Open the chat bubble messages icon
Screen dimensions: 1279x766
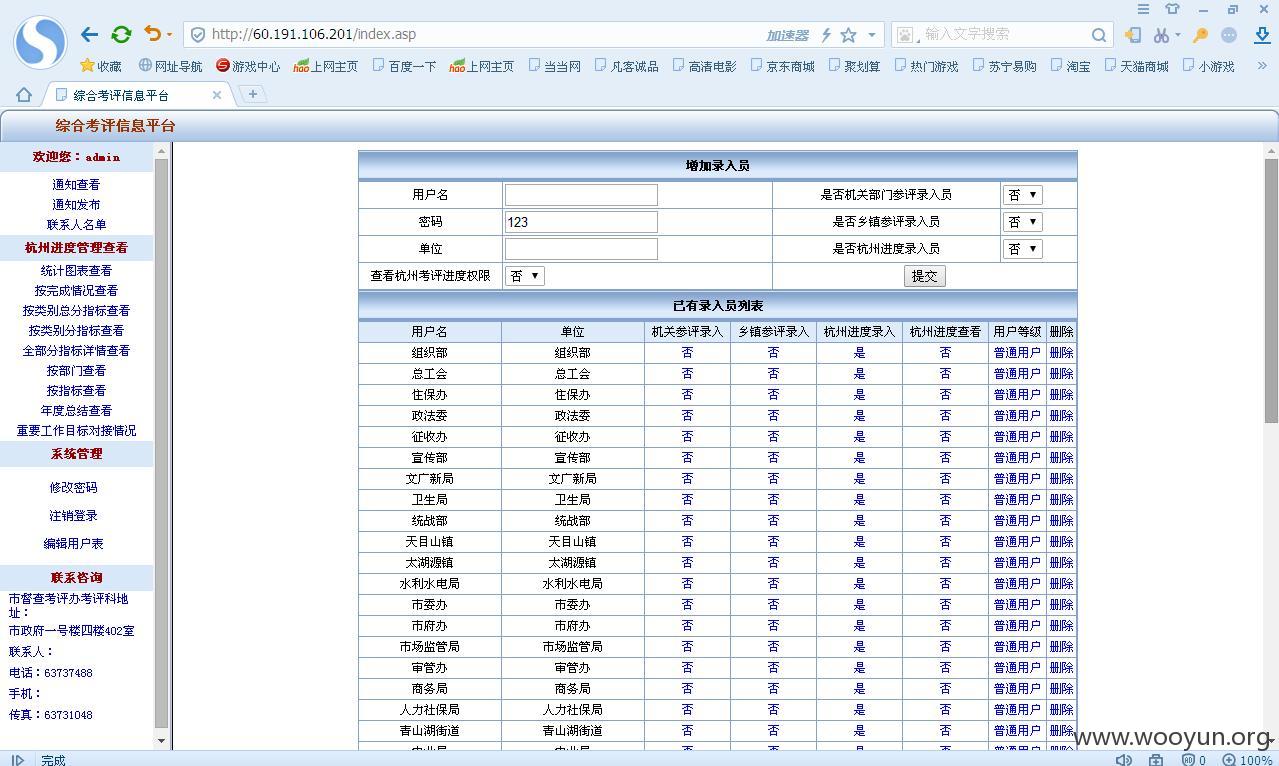(x=1229, y=35)
